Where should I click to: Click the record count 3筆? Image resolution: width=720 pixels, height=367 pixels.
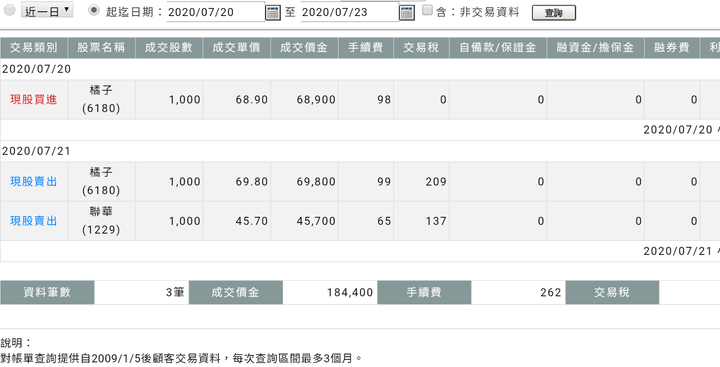click(175, 293)
